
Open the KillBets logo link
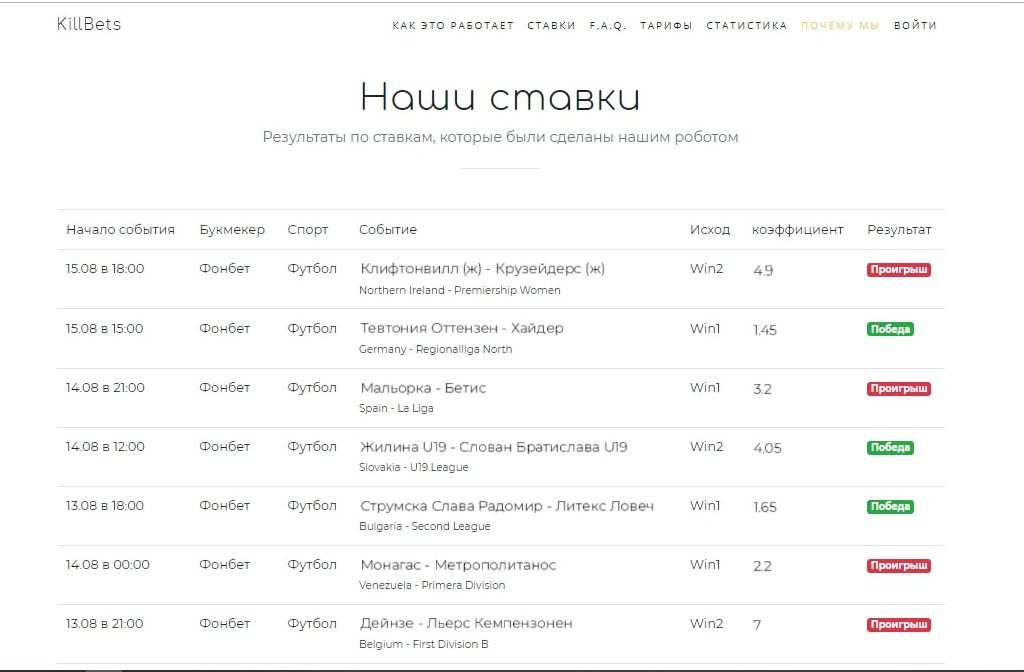tap(89, 24)
